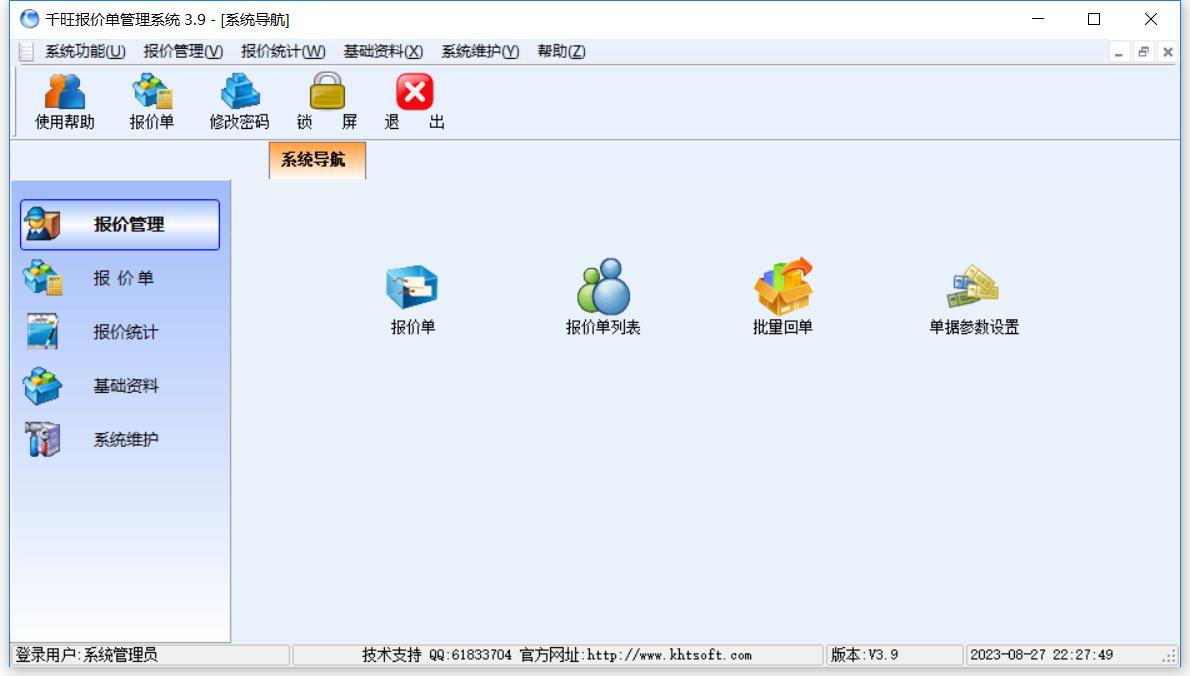Open the 使用帮助 toolbar icon

pos(65,102)
